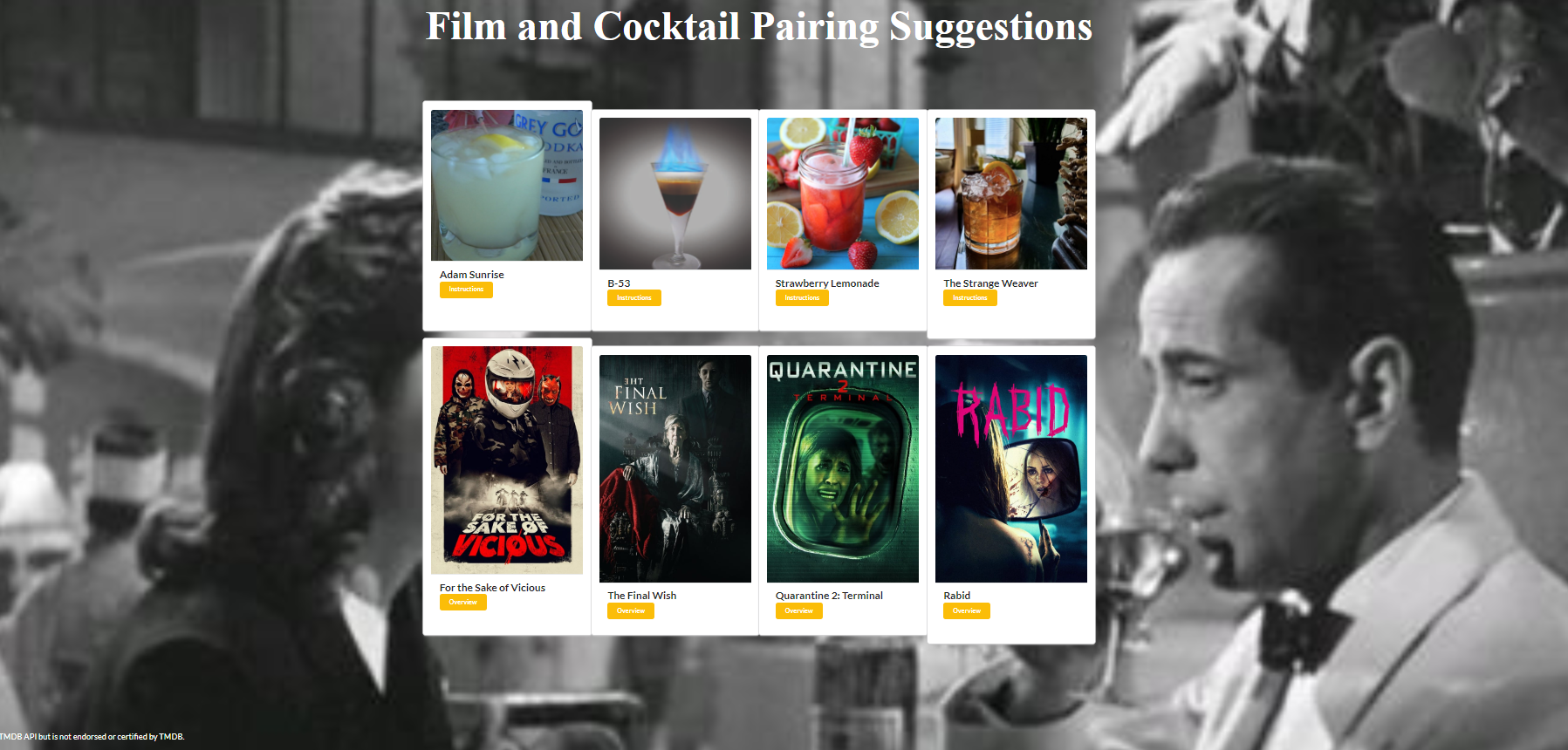Viewport: 1568px width, 750px height.
Task: Click the Quarantine 2: Terminal poster
Action: (x=843, y=468)
